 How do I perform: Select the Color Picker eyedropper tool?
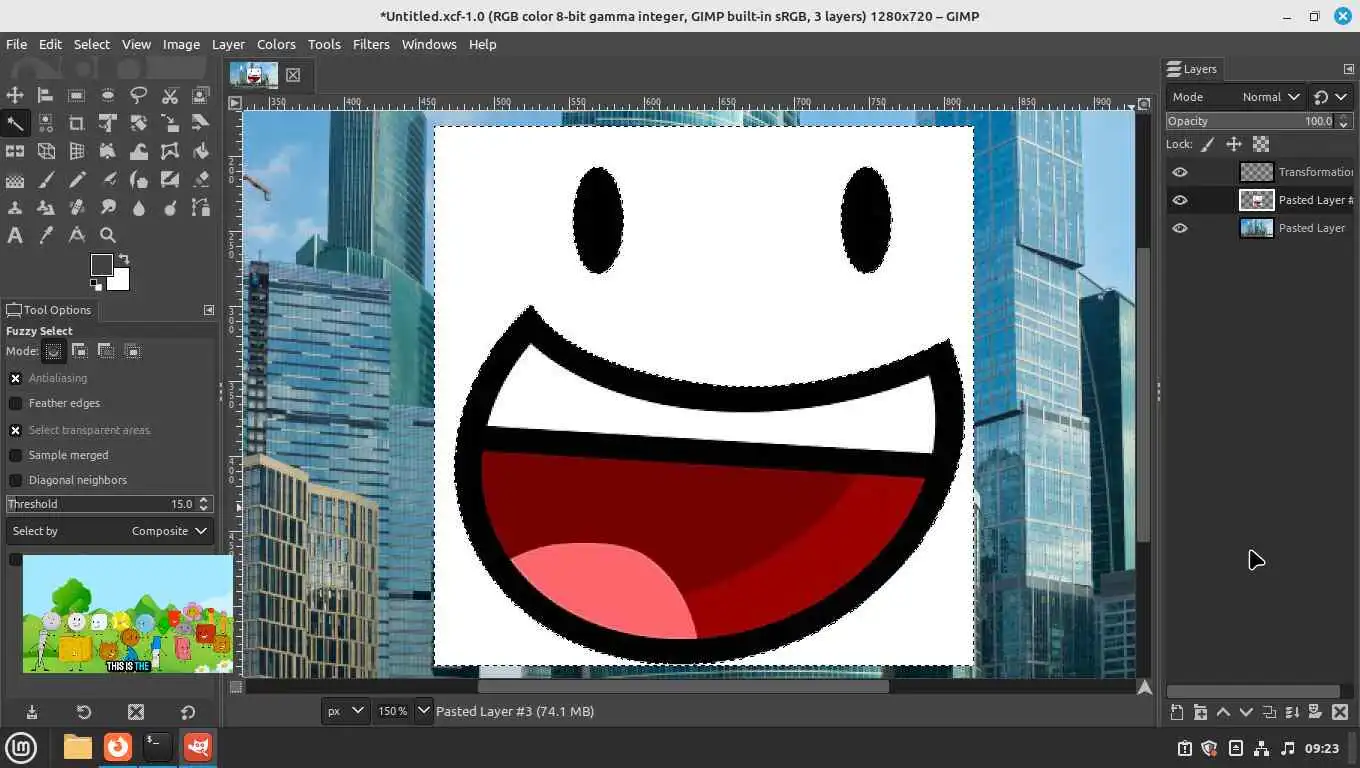click(45, 236)
